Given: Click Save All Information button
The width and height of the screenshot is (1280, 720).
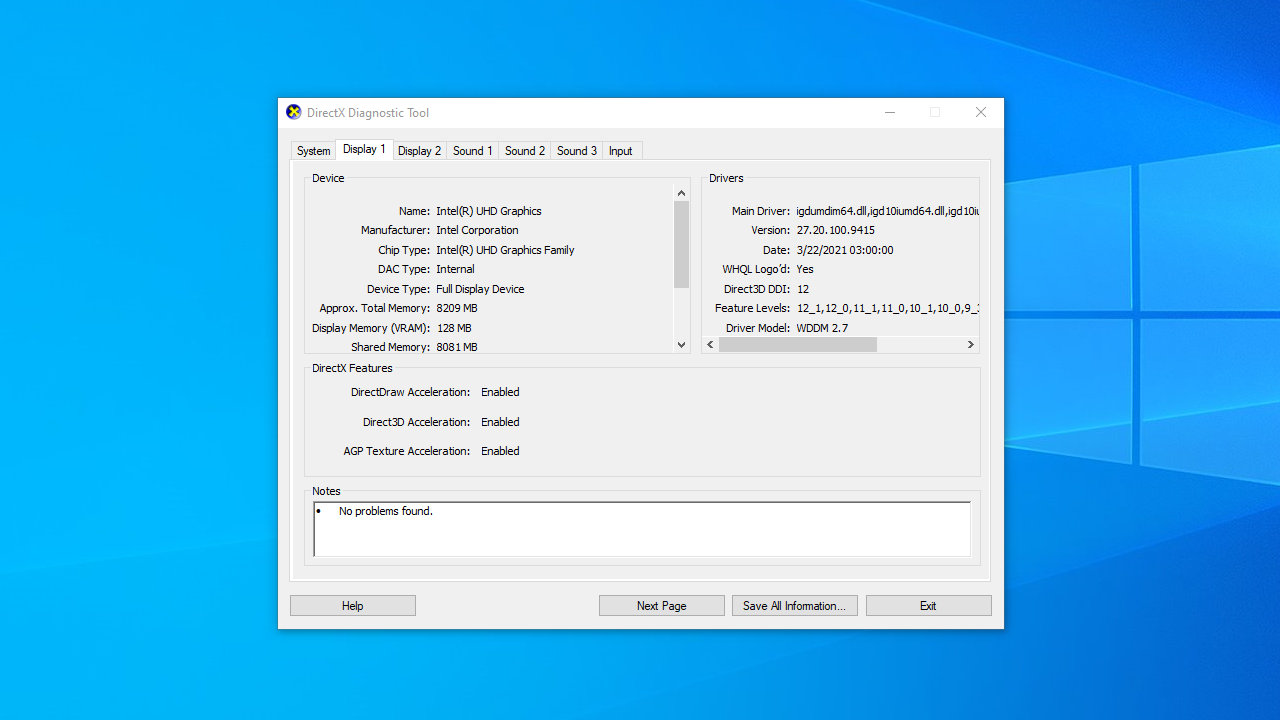Looking at the screenshot, I should 794,606.
